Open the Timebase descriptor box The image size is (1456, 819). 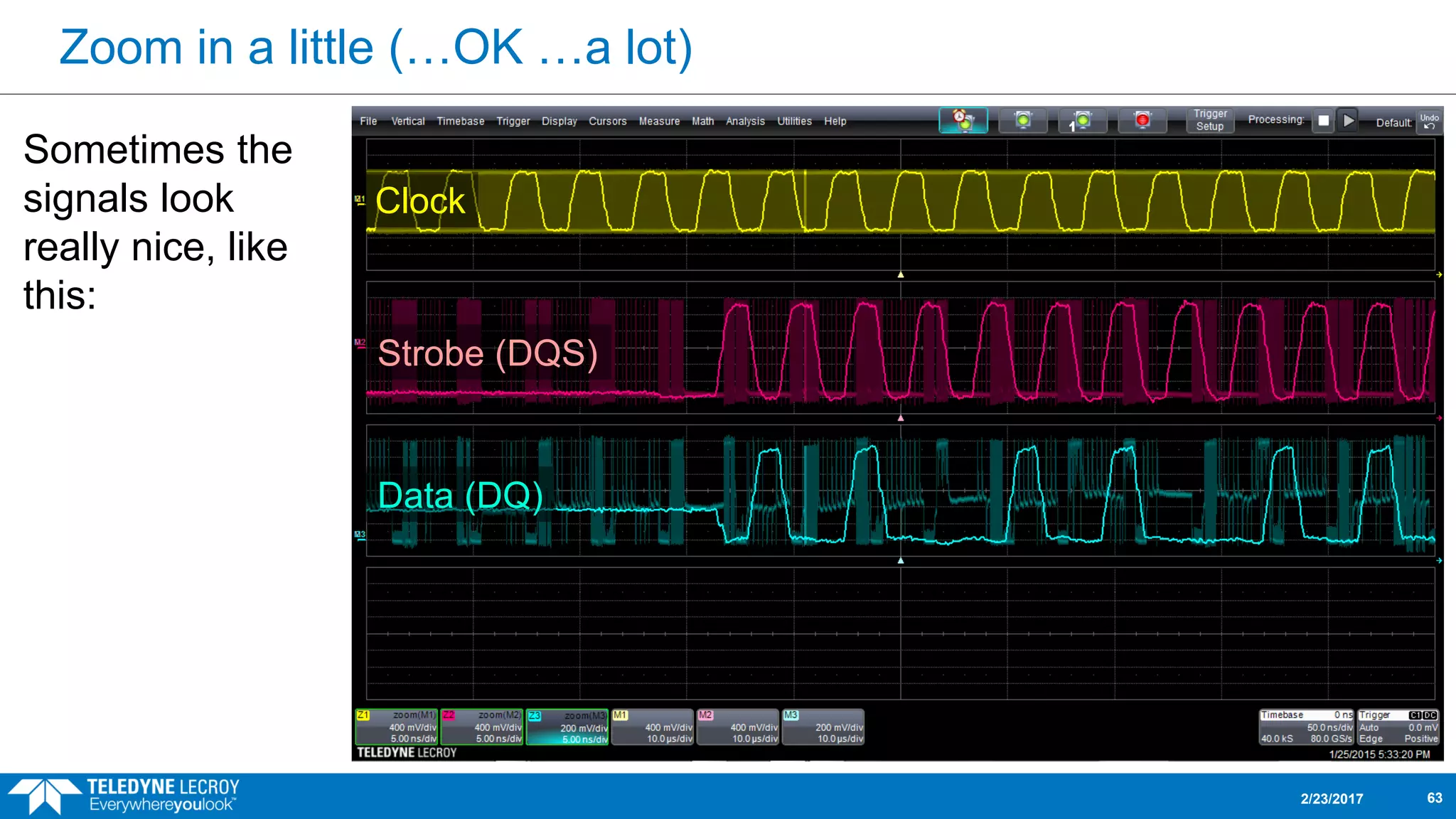coord(1306,727)
